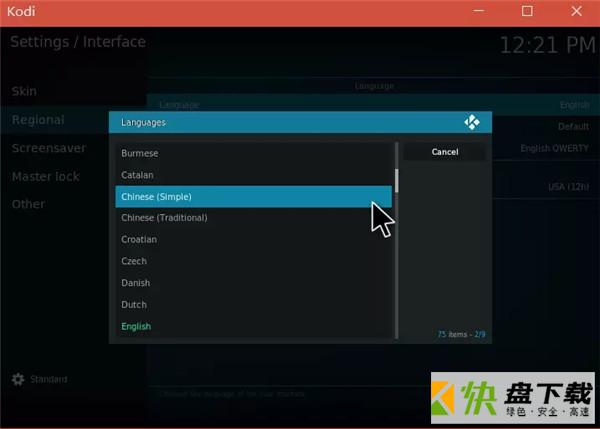Image resolution: width=600 pixels, height=429 pixels.
Task: Select Czech from the language list
Action: [x=253, y=261]
